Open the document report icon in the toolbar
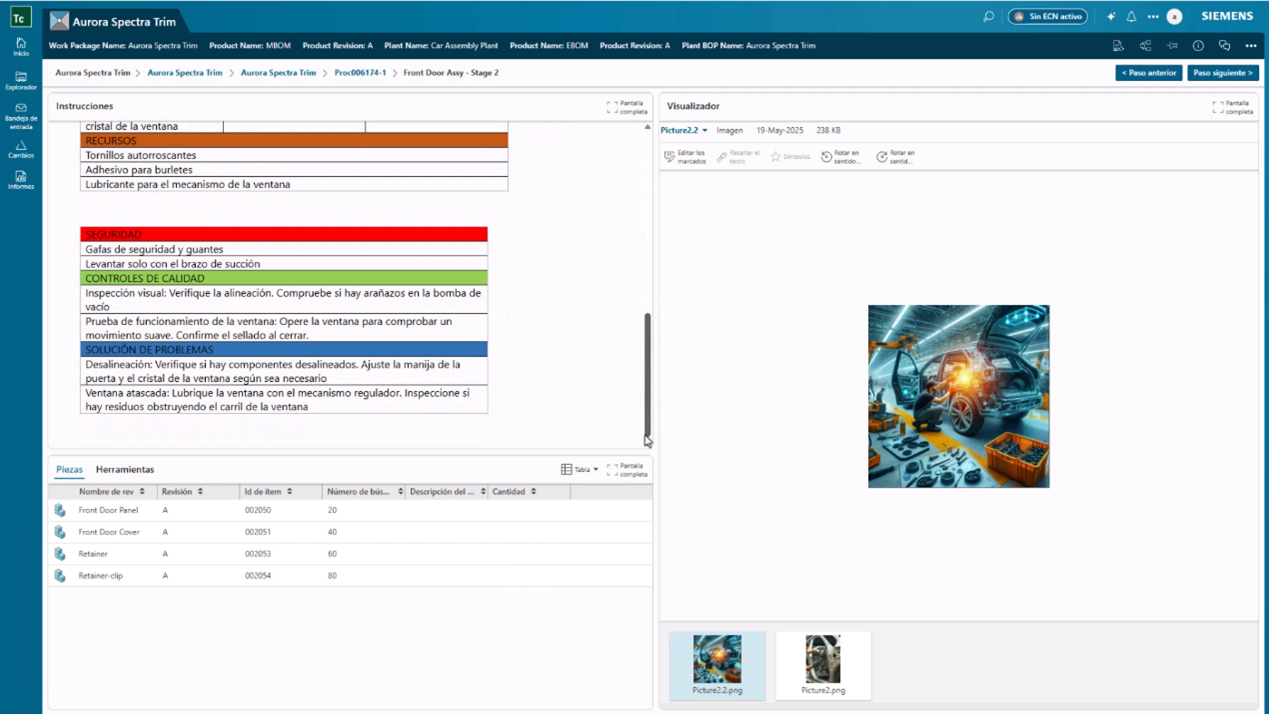This screenshot has height=714, width=1269. coord(1118,45)
